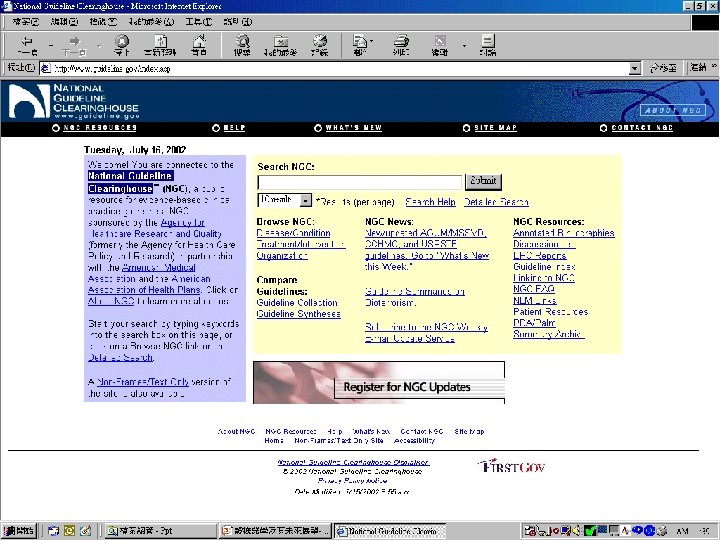
Task: Open the Guideline Syntheses link
Action: pos(298,314)
